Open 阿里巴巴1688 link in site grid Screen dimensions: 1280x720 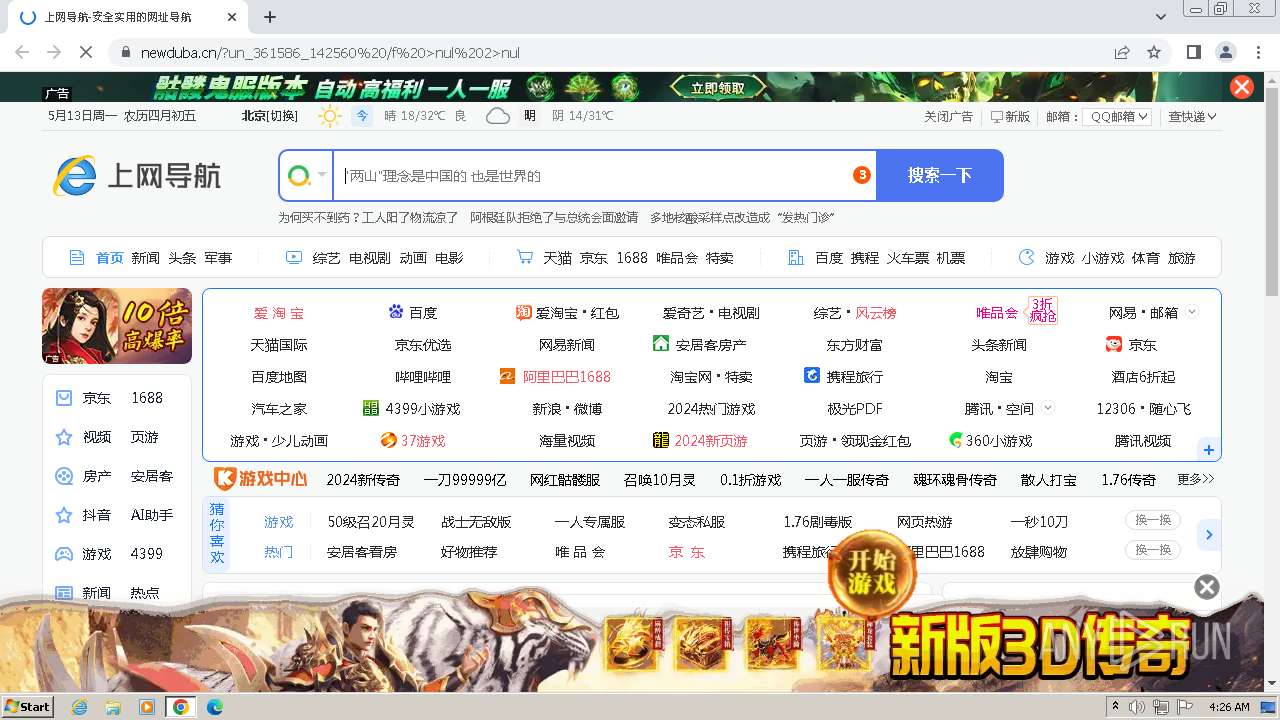point(567,377)
